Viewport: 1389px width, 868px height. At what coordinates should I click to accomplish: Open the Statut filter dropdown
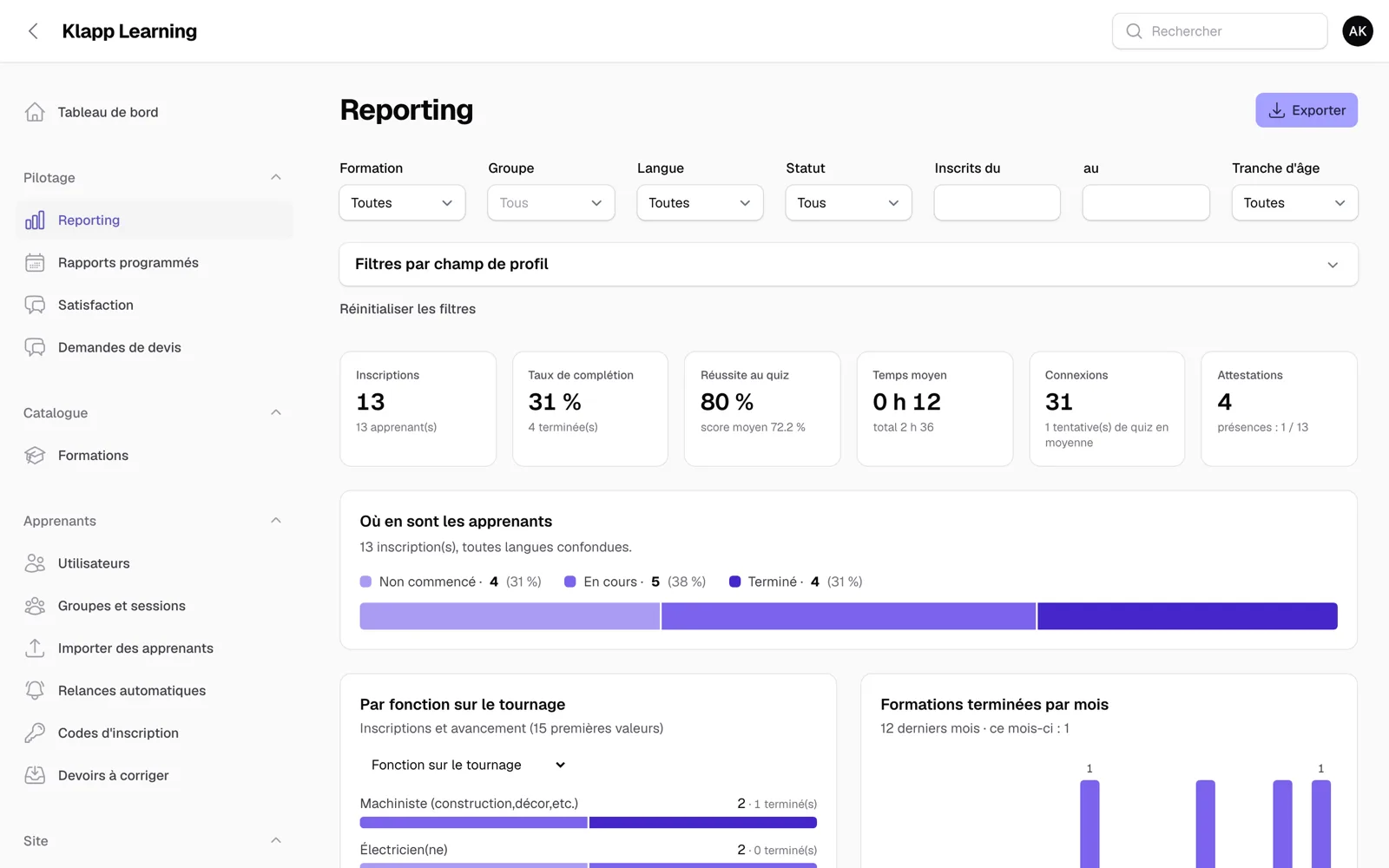pyautogui.click(x=848, y=203)
